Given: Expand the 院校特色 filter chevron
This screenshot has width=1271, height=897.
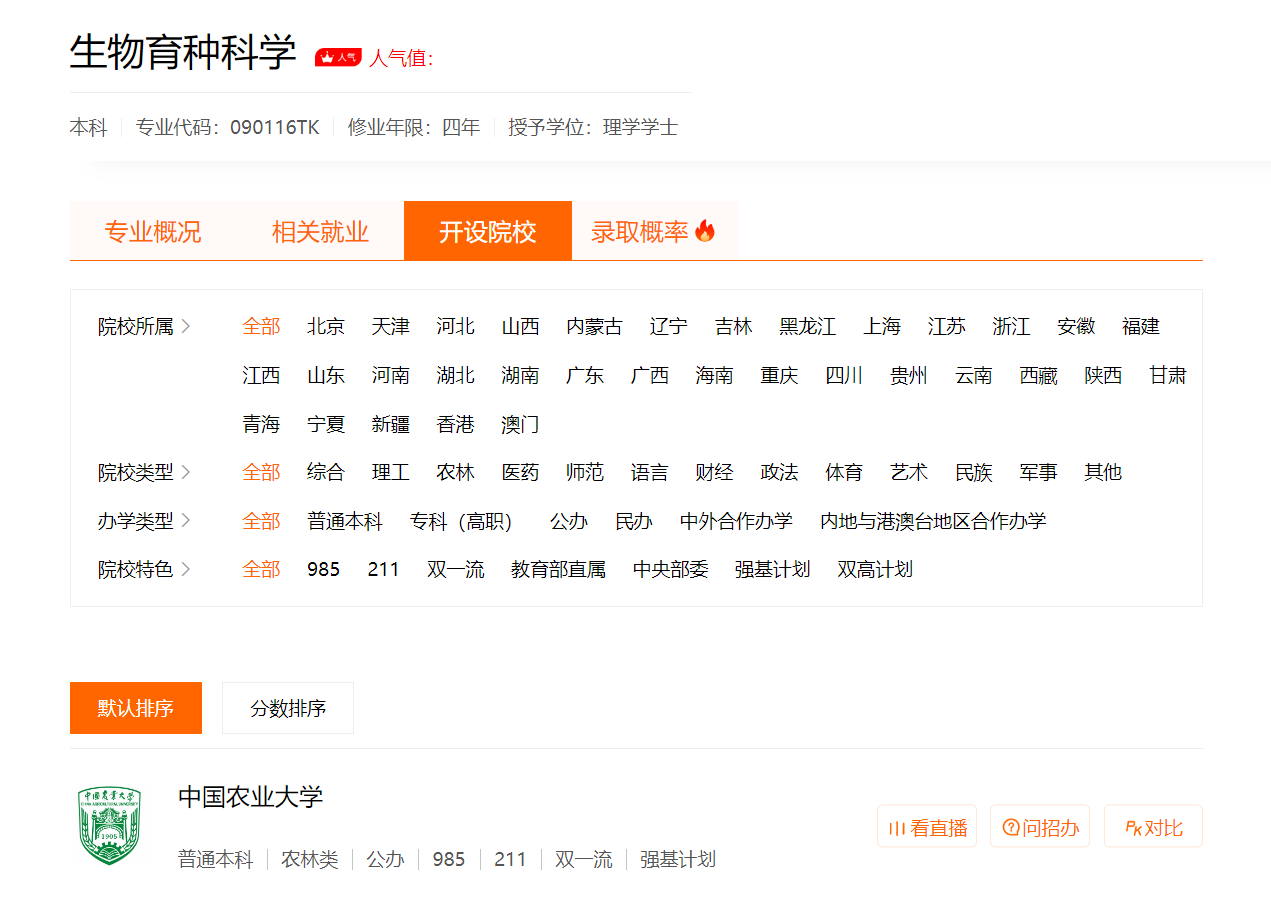Looking at the screenshot, I should [186, 569].
